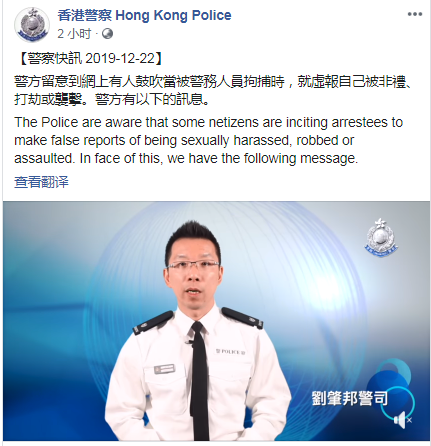
Task: Click the officer's eyeglasses
Action: (193, 266)
